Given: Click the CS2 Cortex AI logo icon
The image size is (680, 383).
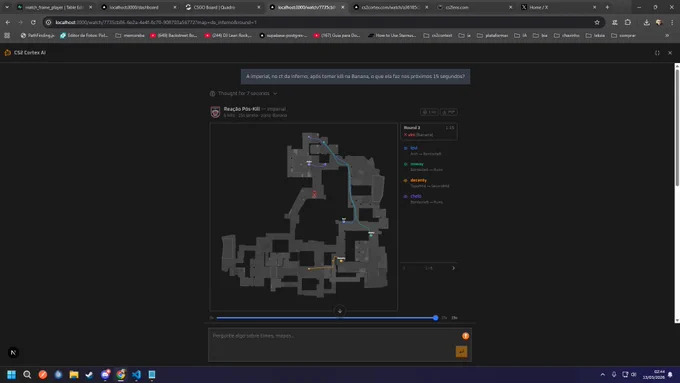Looking at the screenshot, I should point(7,52).
